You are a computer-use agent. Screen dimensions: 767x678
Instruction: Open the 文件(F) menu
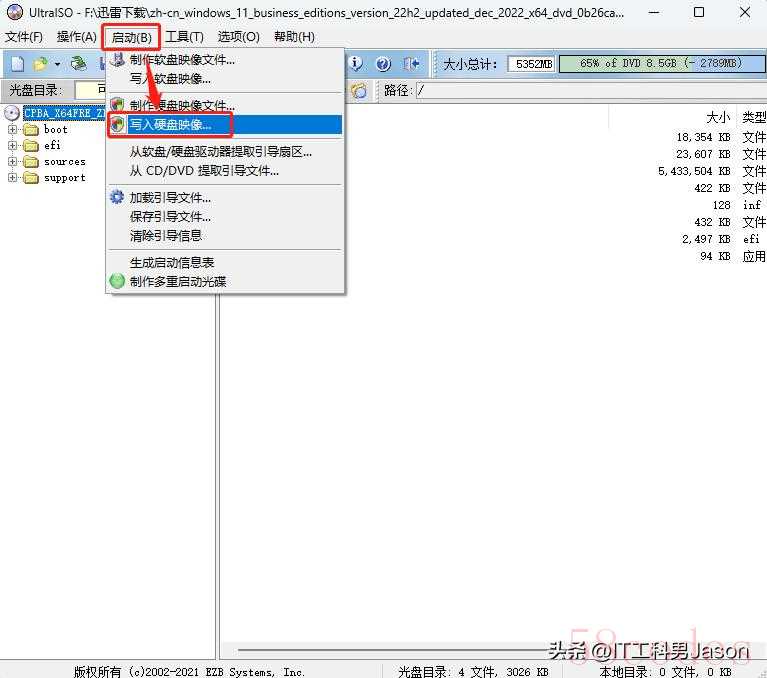(23, 37)
